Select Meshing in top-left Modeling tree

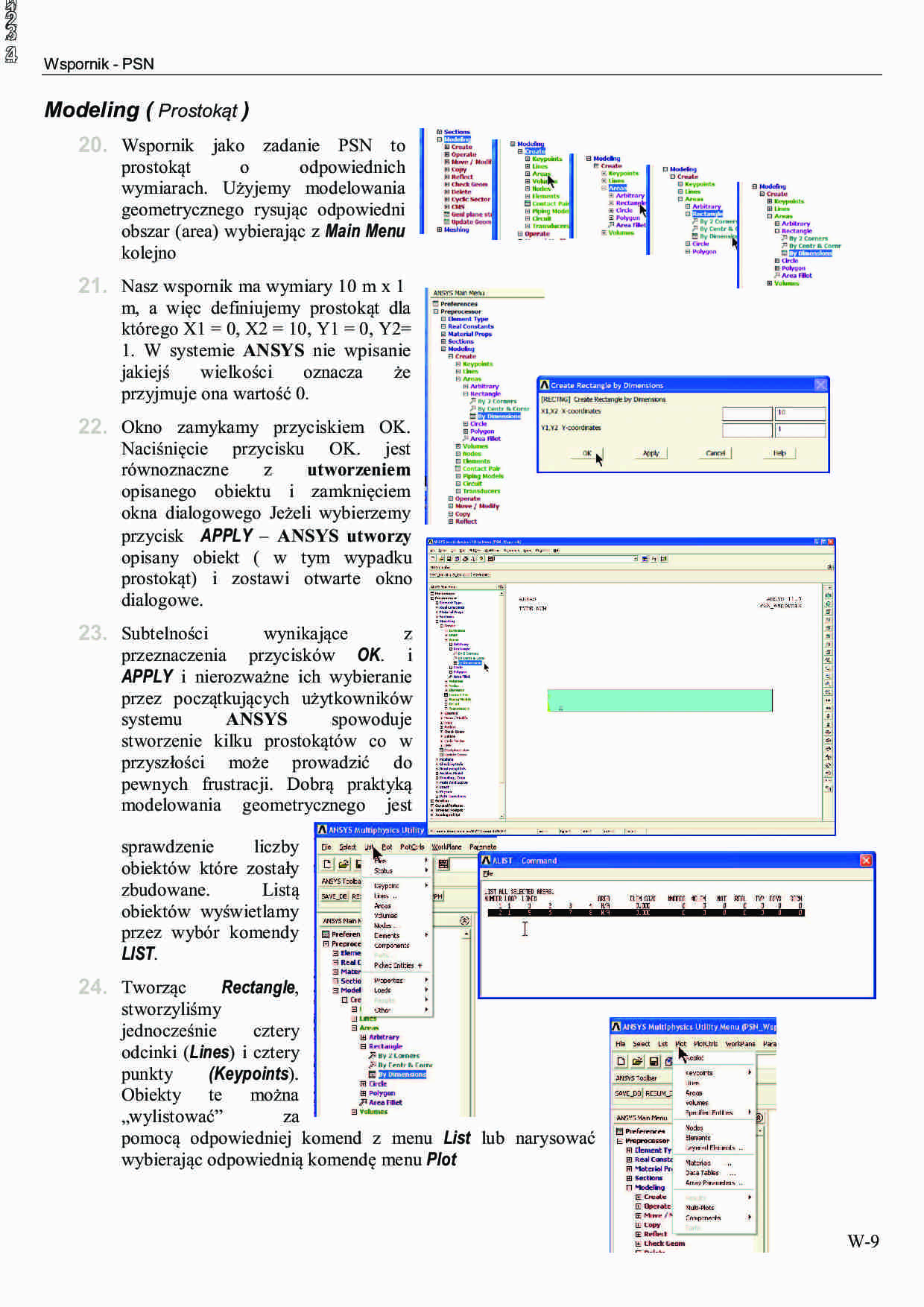457,230
